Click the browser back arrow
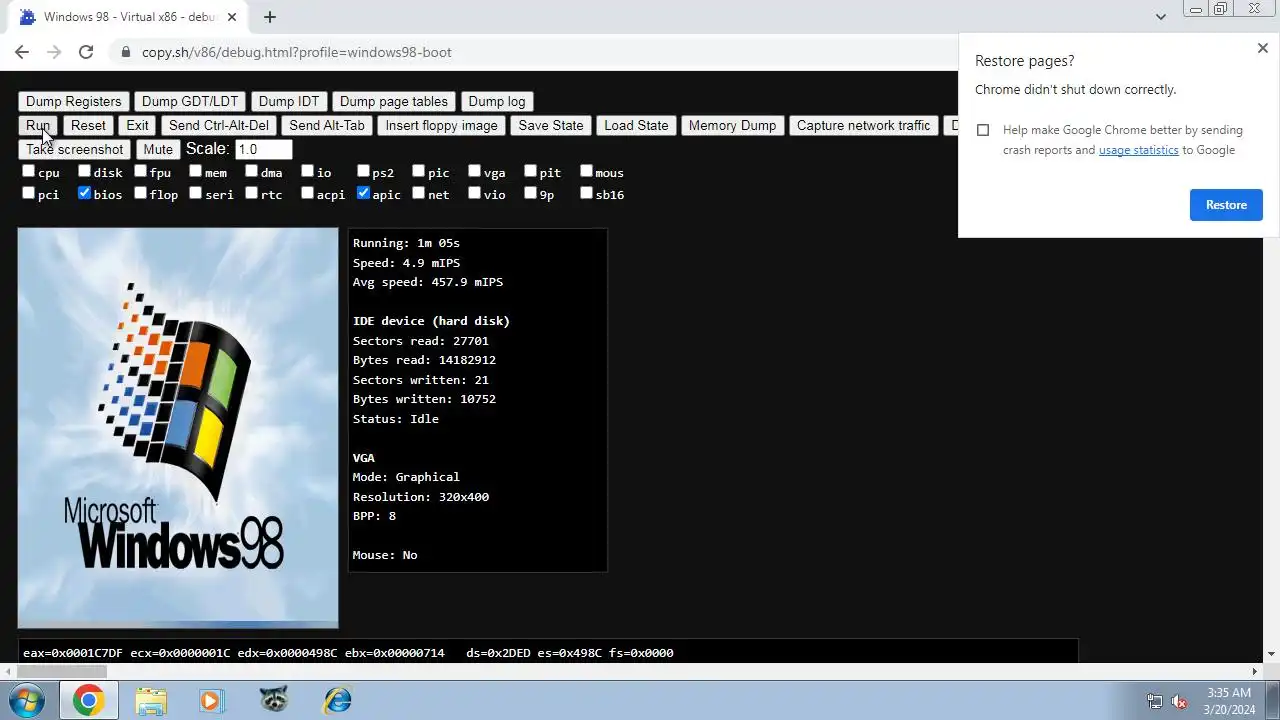 coord(22,52)
